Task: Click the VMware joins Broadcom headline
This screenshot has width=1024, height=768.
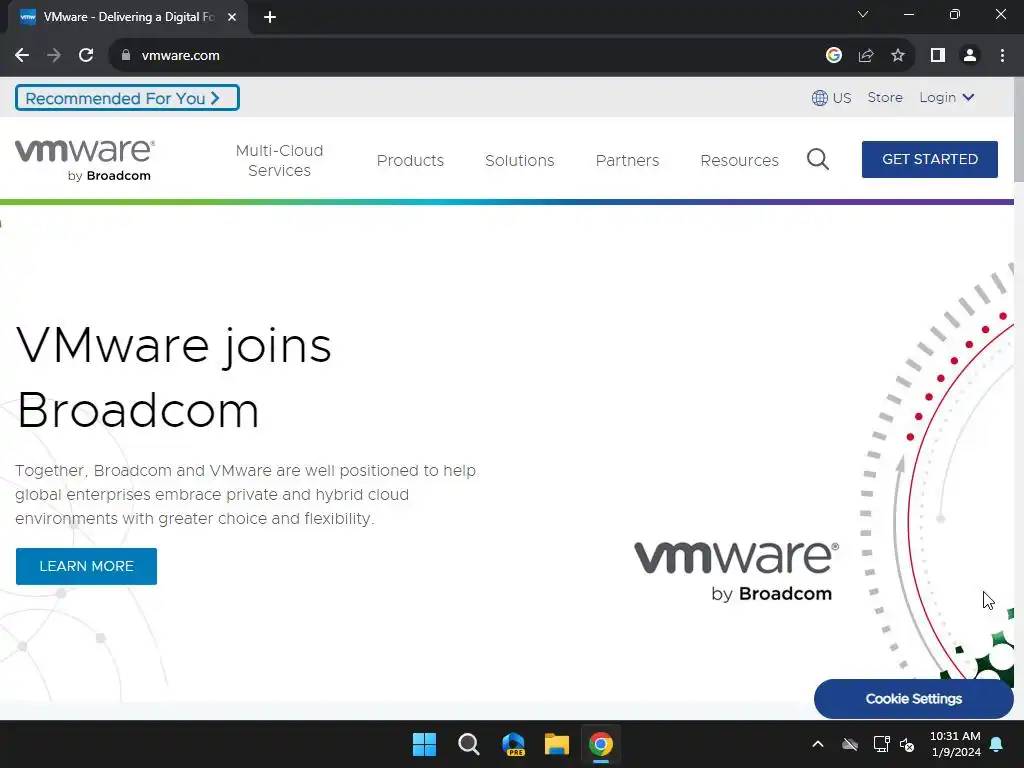Action: (x=174, y=377)
